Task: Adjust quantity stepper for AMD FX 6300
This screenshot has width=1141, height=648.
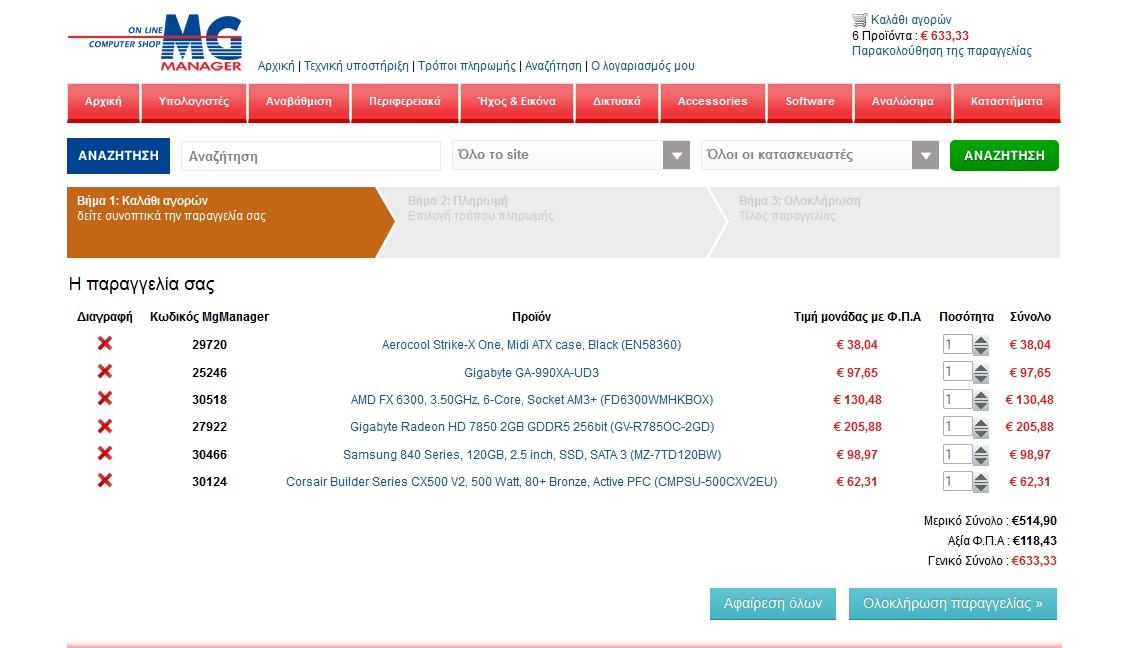Action: [981, 400]
